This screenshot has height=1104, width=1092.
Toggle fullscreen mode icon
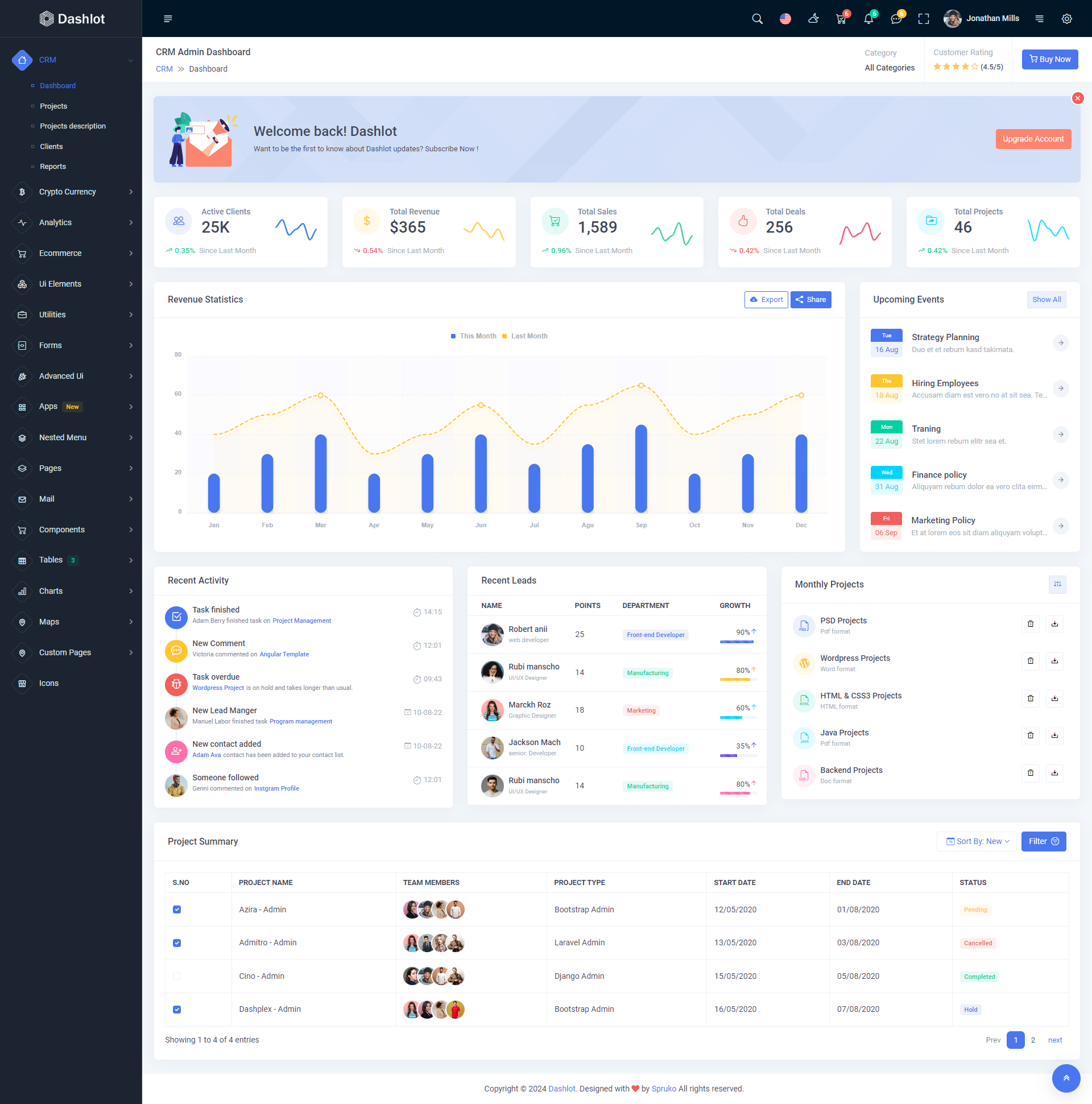tap(924, 19)
